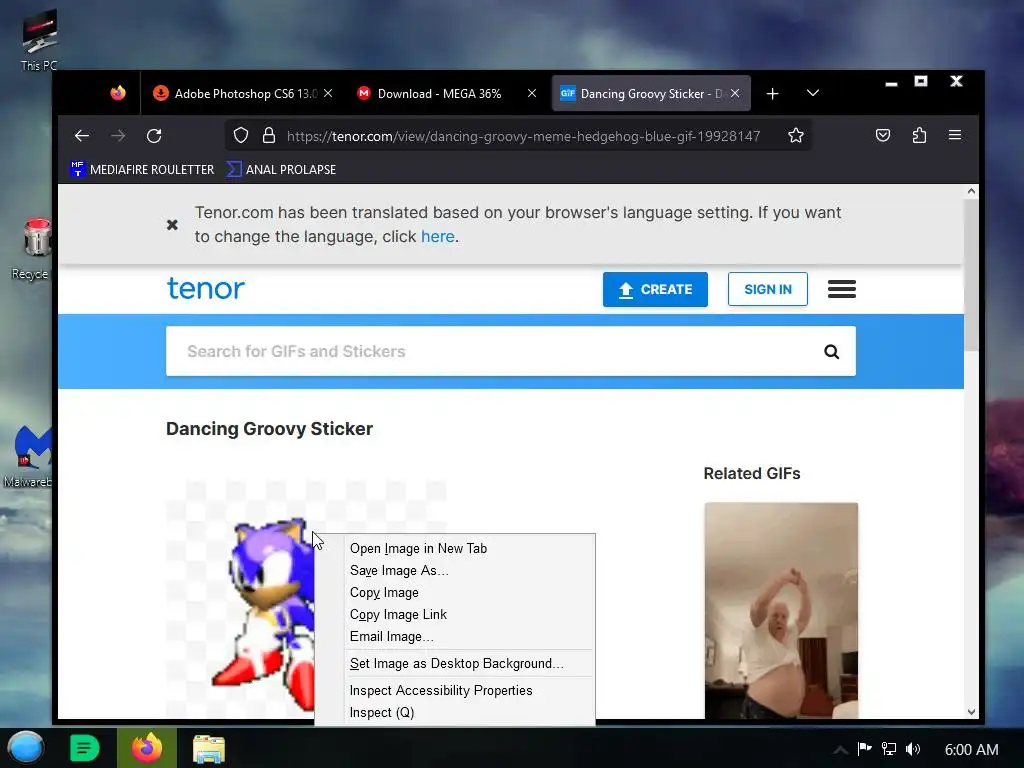Show hidden tray icons chevron

click(x=840, y=750)
